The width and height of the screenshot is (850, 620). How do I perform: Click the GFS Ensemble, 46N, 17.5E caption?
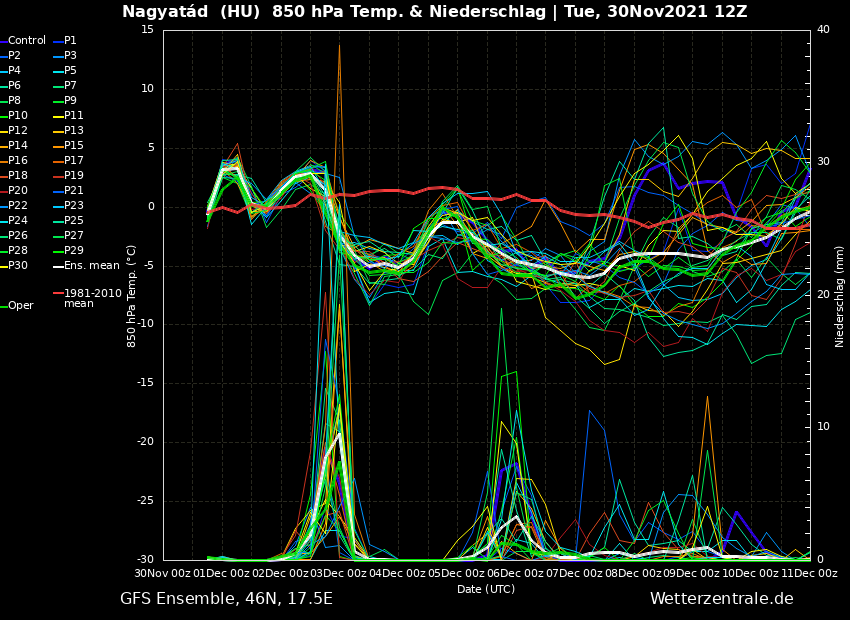pyautogui.click(x=226, y=599)
